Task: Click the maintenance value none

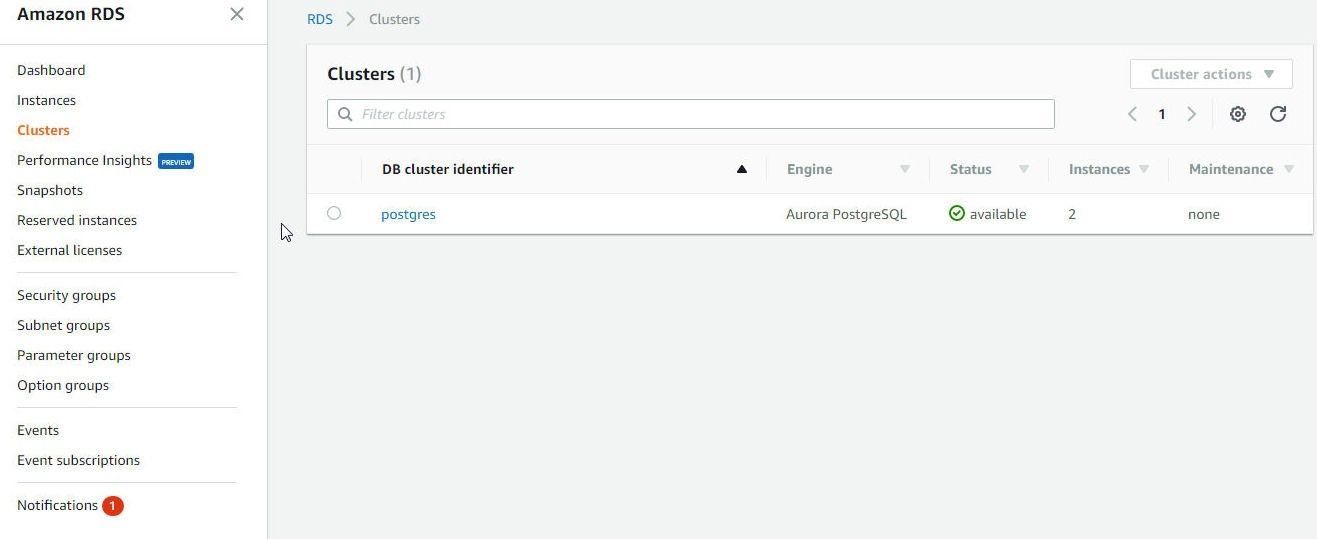Action: (1204, 214)
